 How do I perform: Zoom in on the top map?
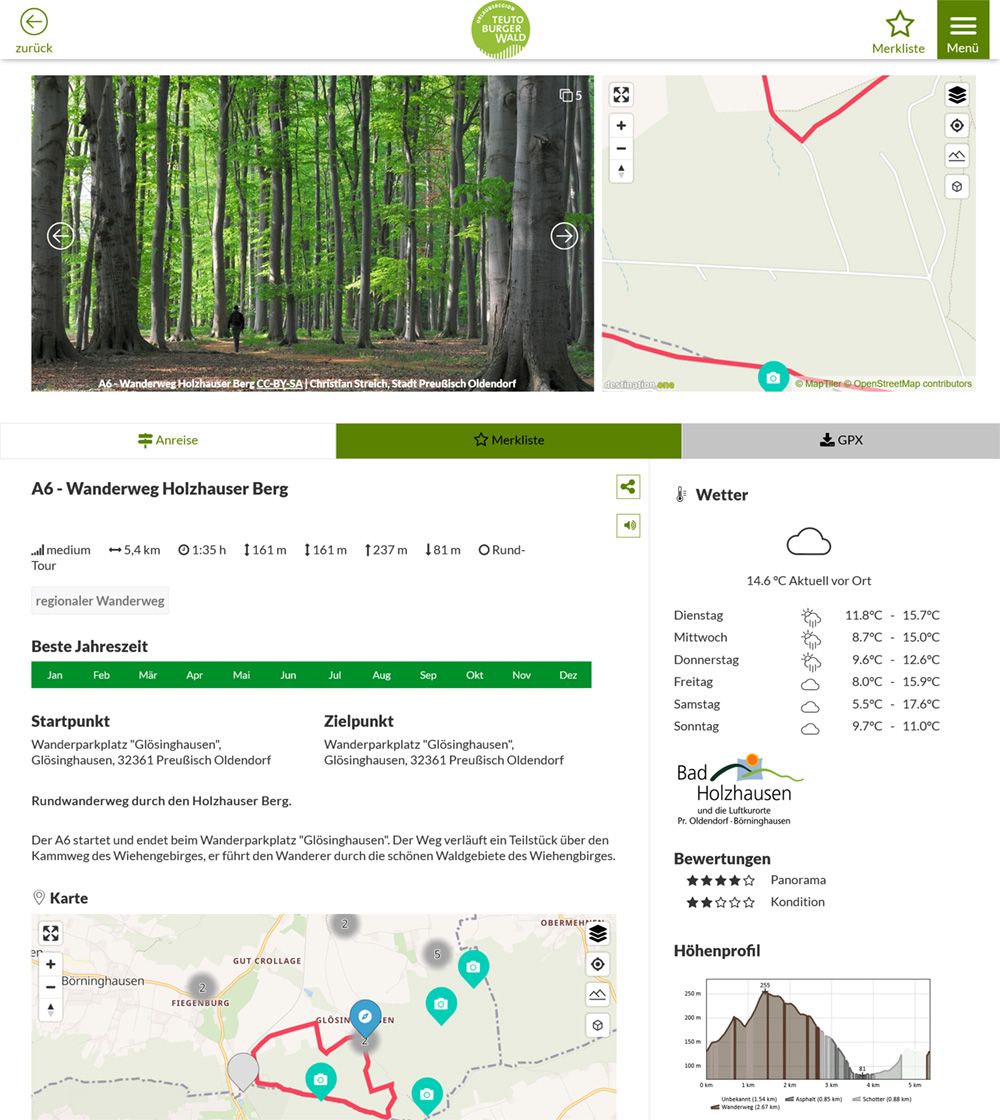(621, 126)
